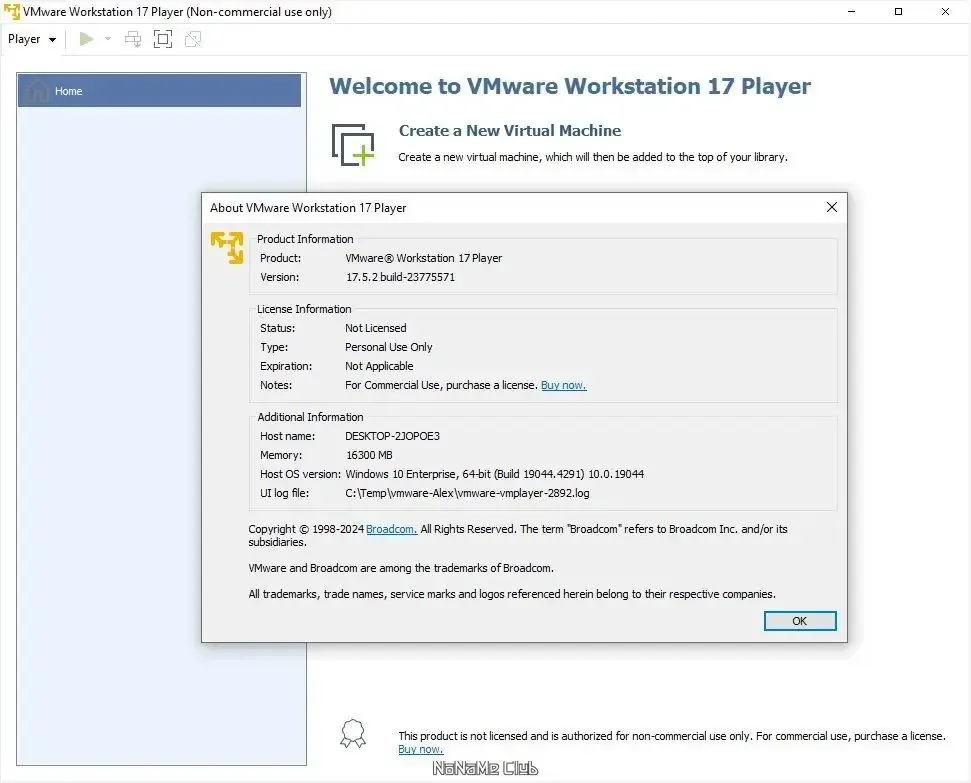
Task: Maximize the VMware Player main window
Action: coord(899,12)
